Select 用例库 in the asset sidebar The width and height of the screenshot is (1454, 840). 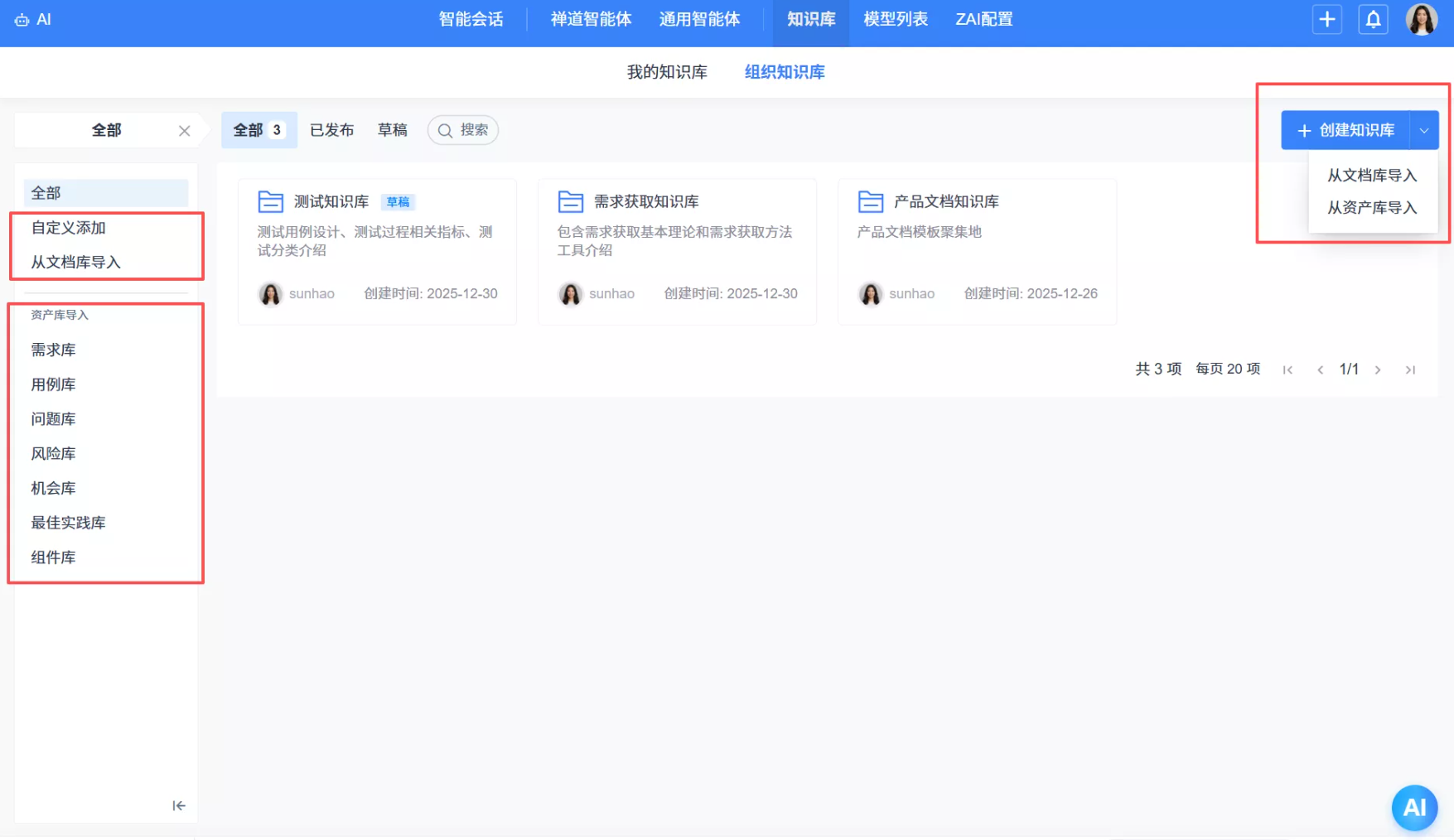pos(53,384)
